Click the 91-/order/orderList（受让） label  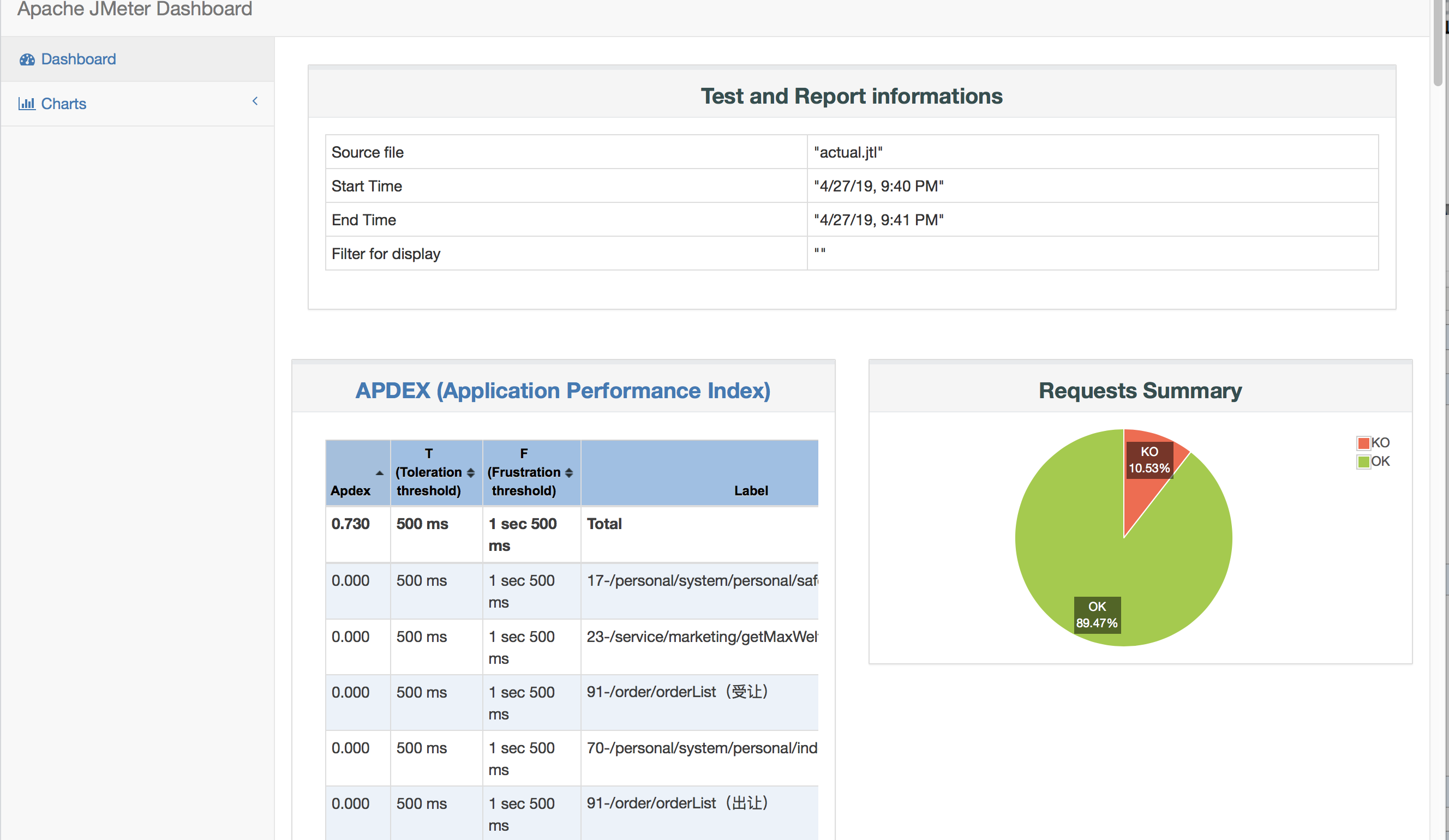[678, 692]
